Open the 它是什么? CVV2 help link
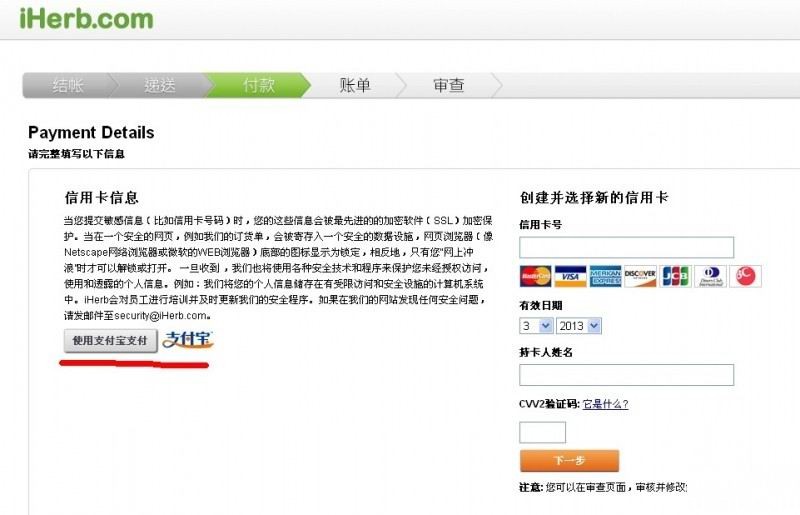 point(605,404)
